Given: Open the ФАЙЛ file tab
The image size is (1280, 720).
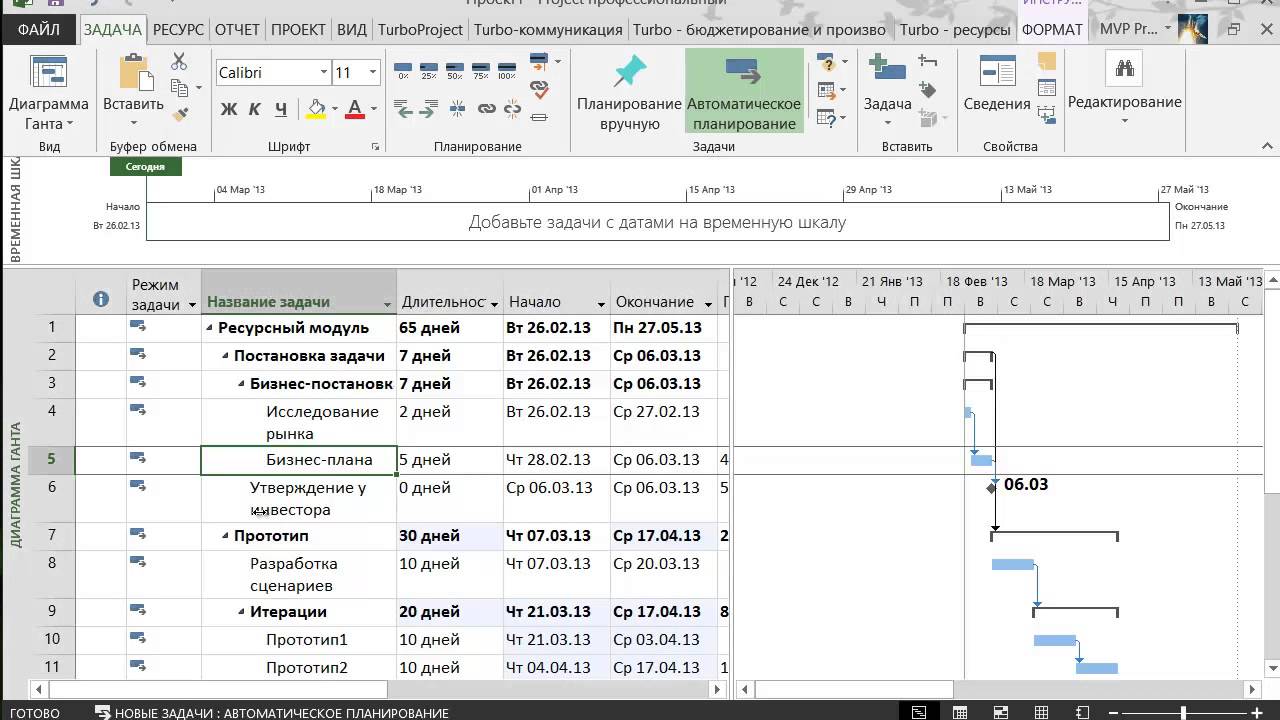Looking at the screenshot, I should [39, 30].
